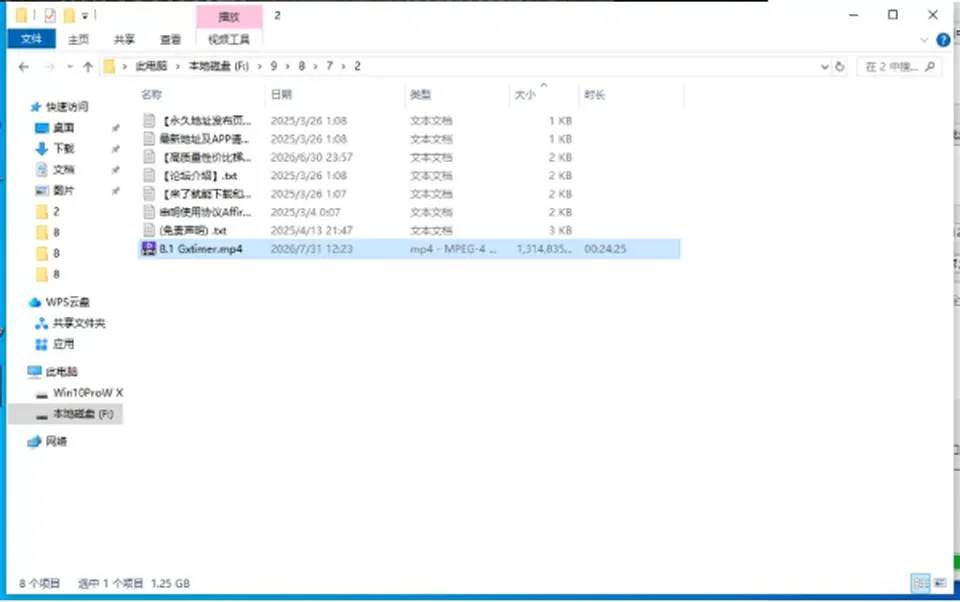Open 桌面 in quick access
Screen dimensions: 960x602
[x=55, y=127]
